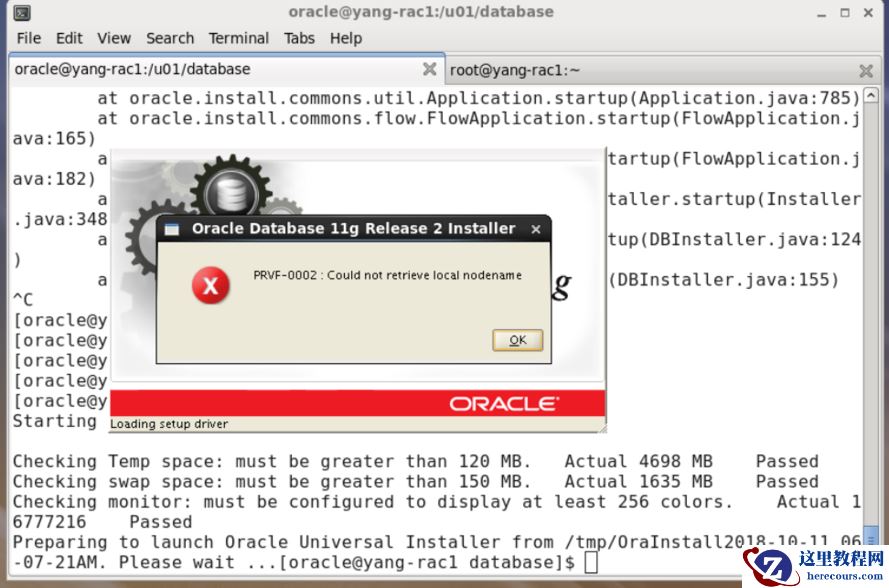Open the File menu
Viewport: 889px width, 588px height.
coord(27,38)
